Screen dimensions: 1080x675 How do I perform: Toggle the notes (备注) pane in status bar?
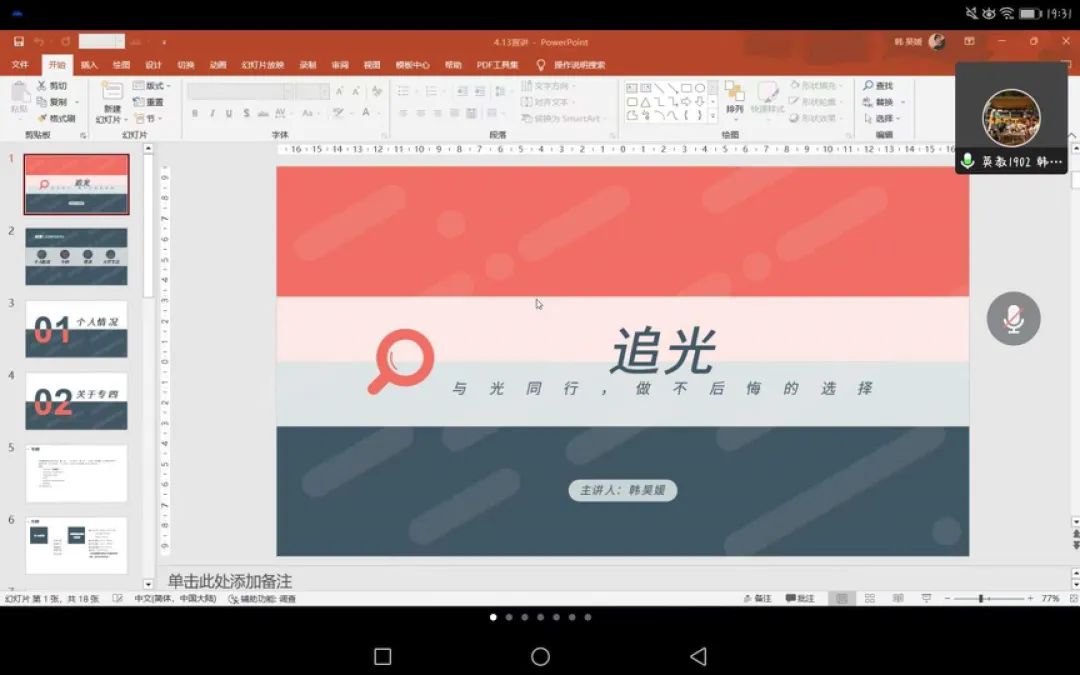[757, 598]
